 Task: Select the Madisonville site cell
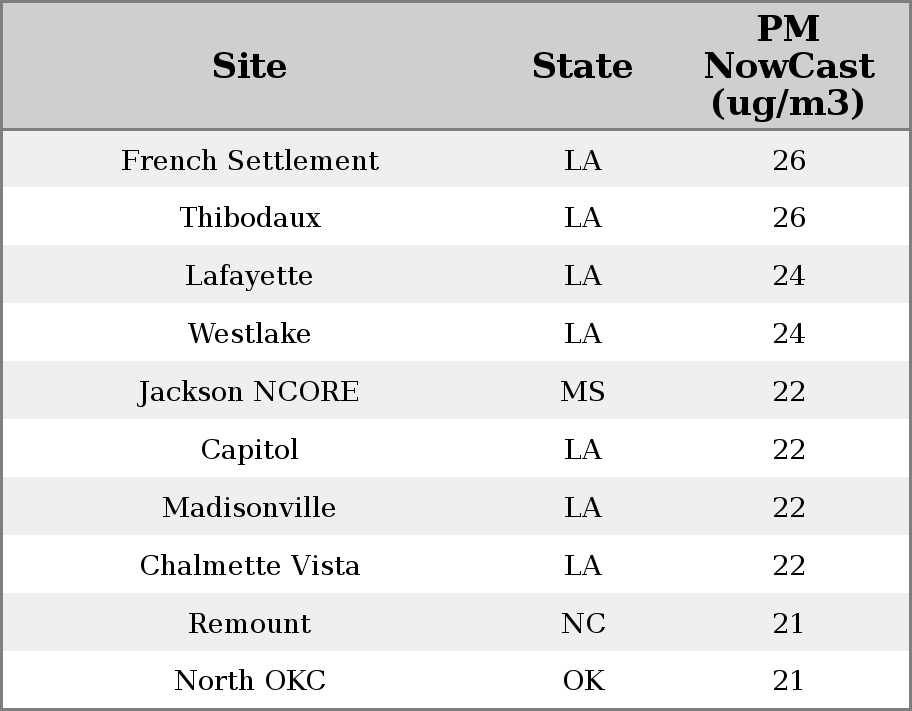tap(250, 507)
